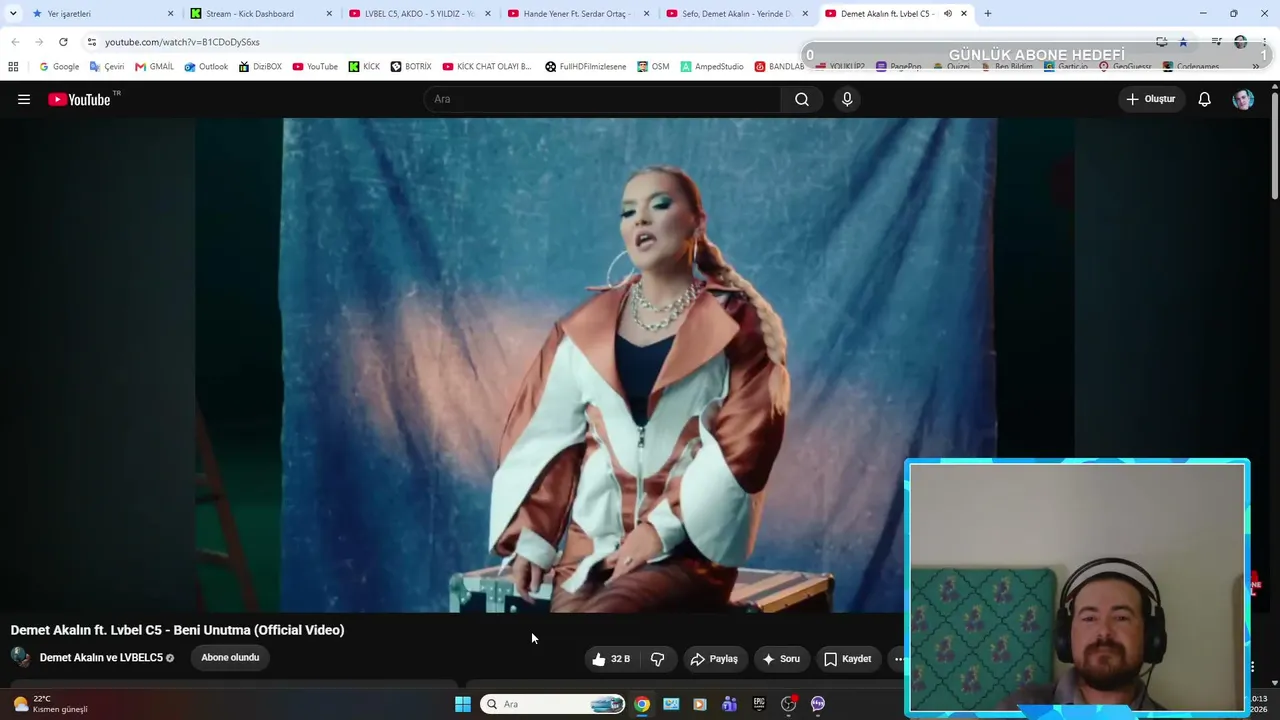Viewport: 1280px width, 720px height.
Task: Launch Epic Games from the taskbar
Action: click(x=759, y=704)
